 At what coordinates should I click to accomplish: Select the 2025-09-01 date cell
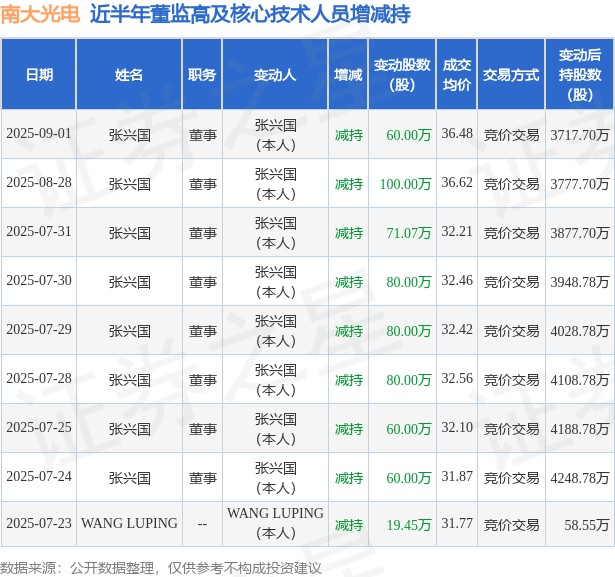point(39,134)
